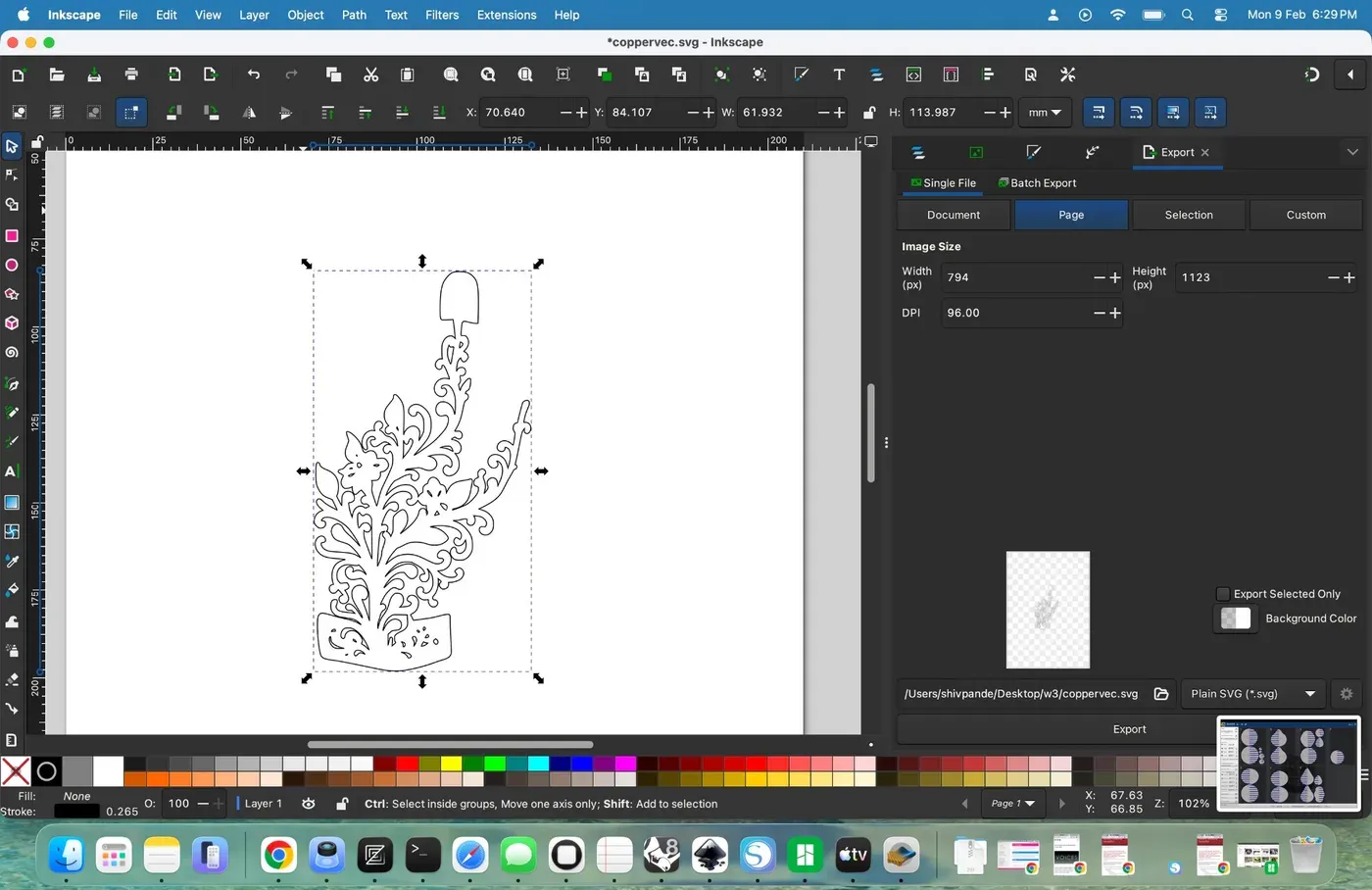The height and width of the screenshot is (890, 1372).
Task: Open Preferences wrench icon
Action: point(1068,74)
